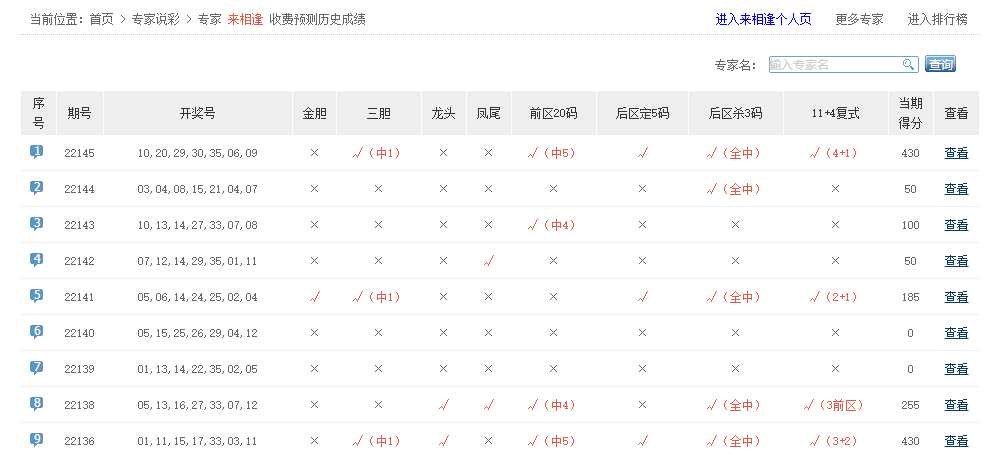
Task: View details for issue 22142
Action: tap(956, 261)
